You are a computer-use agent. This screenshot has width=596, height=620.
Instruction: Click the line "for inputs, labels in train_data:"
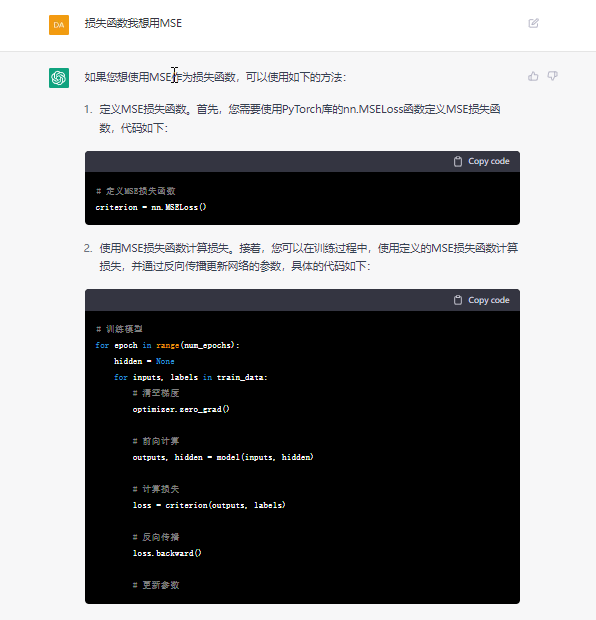pyautogui.click(x=191, y=377)
